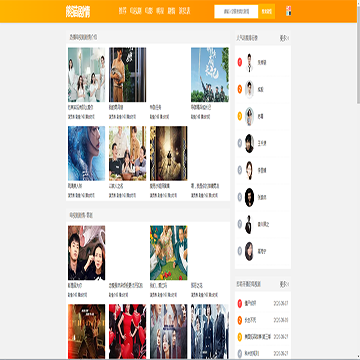The image size is (360, 360).
Task: Focus the white search input field
Action: tap(236, 11)
